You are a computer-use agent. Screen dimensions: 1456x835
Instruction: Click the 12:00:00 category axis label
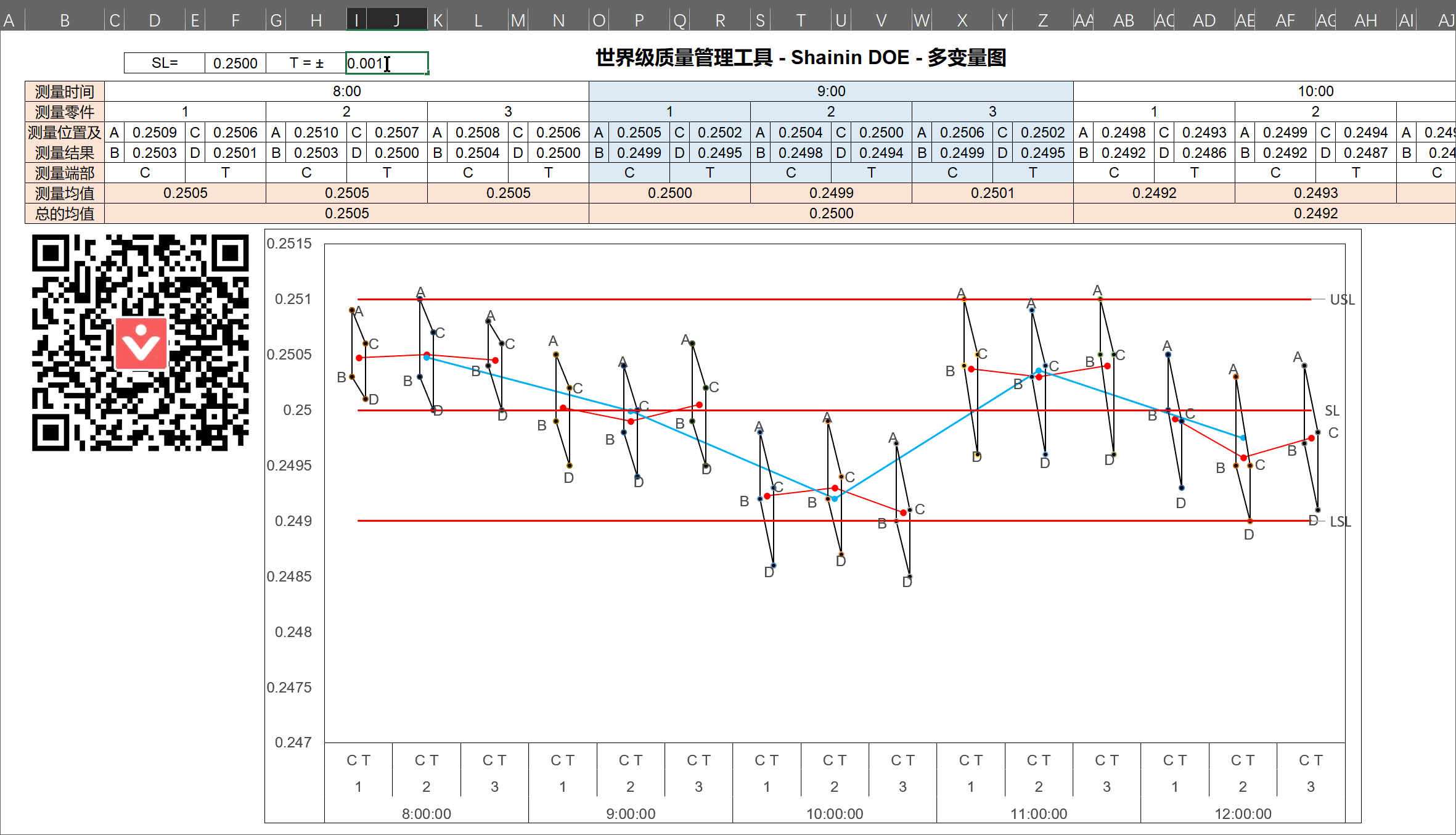(1243, 813)
